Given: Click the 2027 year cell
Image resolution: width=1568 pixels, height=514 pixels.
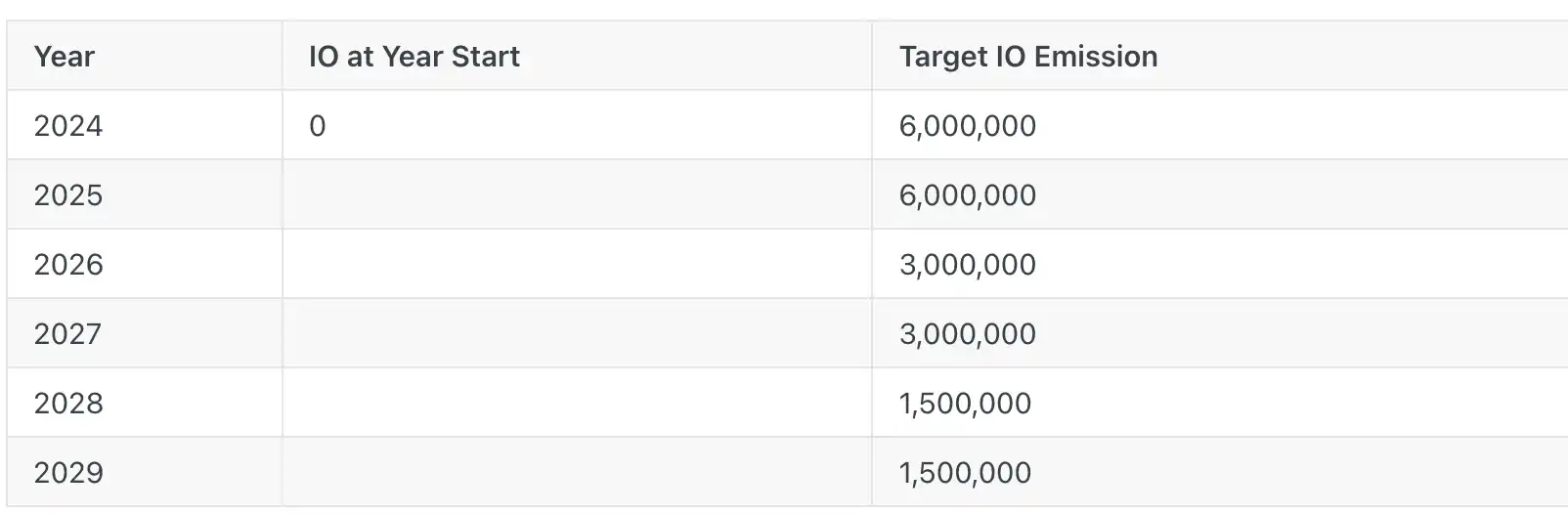Looking at the screenshot, I should click(68, 334).
